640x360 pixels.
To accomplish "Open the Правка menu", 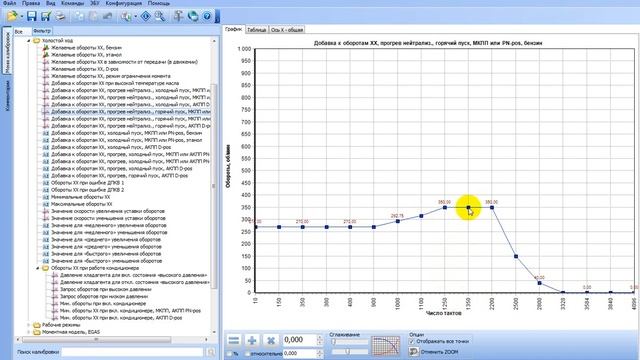I will pyautogui.click(x=31, y=3).
